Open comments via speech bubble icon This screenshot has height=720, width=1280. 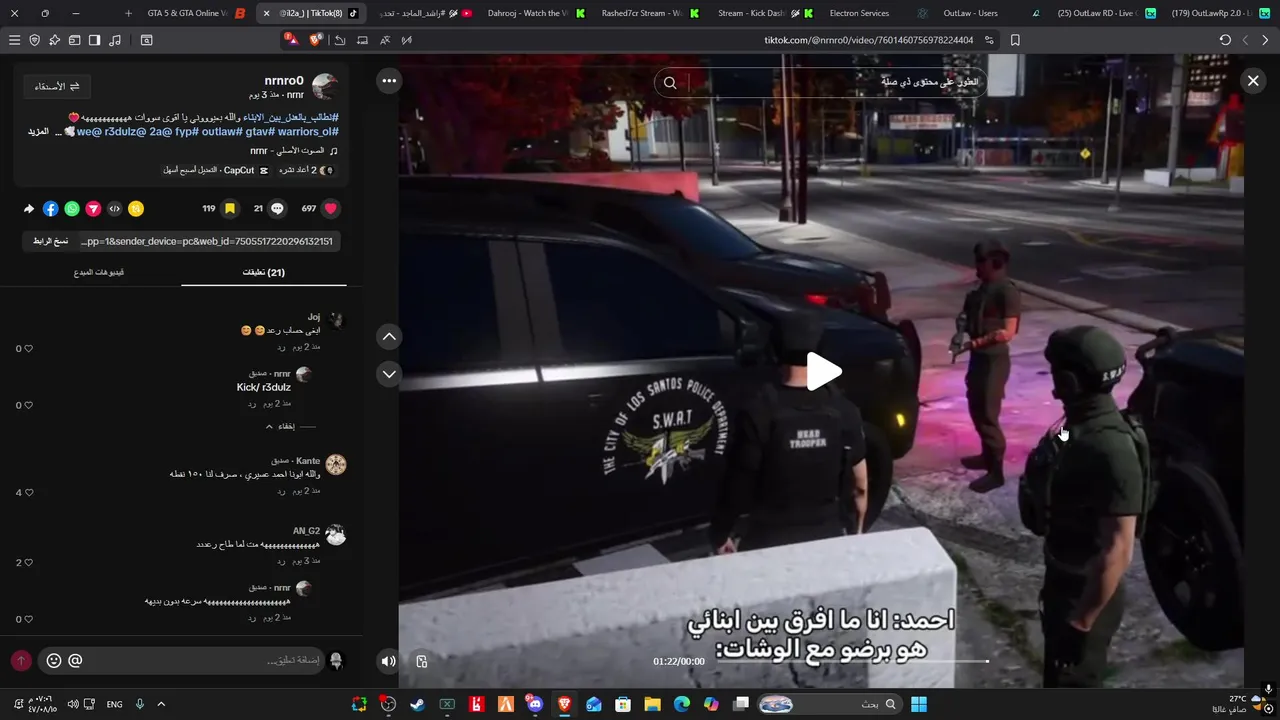point(278,209)
